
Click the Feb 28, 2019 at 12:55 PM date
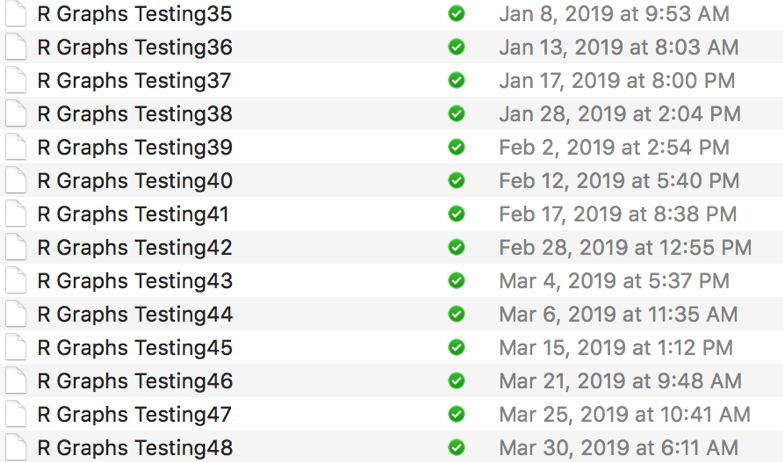pos(625,248)
